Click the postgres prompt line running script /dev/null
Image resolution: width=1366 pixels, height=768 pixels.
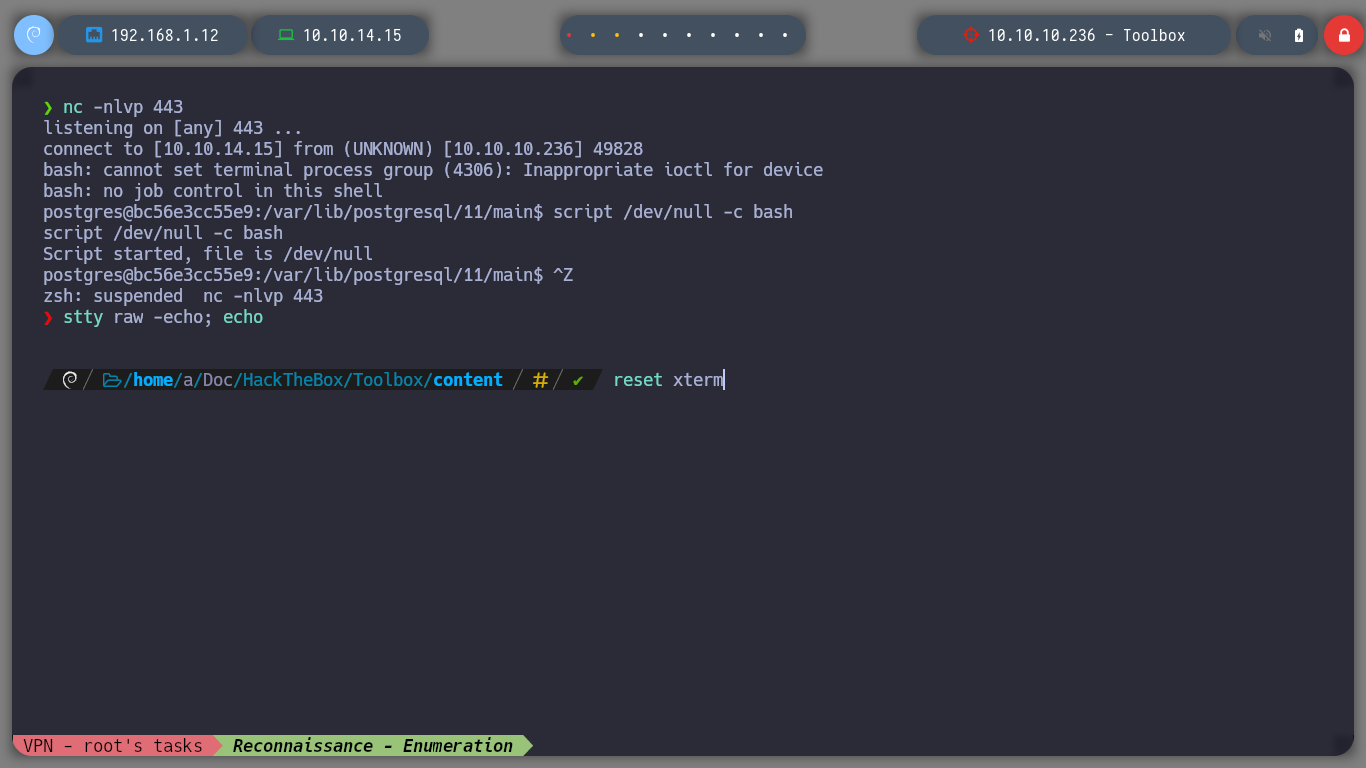coord(418,212)
